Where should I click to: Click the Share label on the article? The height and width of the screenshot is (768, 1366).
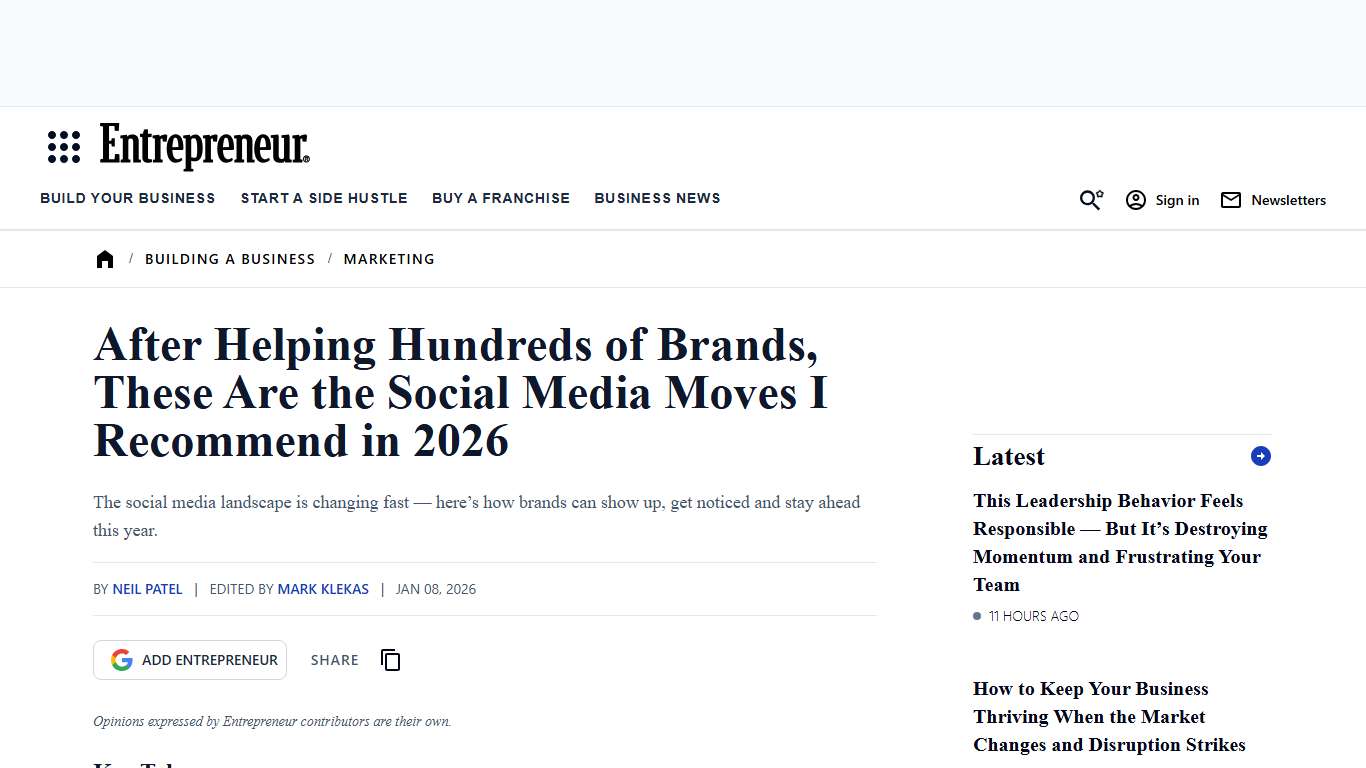tap(334, 660)
